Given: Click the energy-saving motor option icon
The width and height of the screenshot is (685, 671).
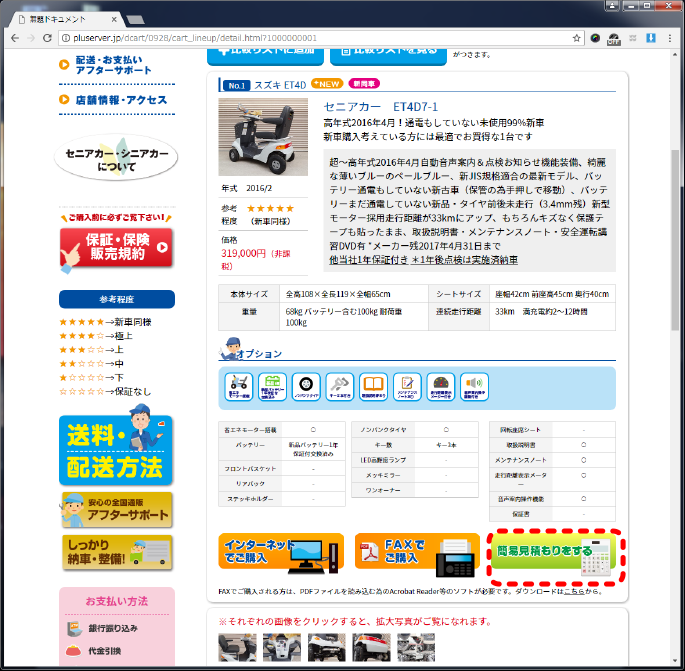Looking at the screenshot, I should [x=239, y=387].
